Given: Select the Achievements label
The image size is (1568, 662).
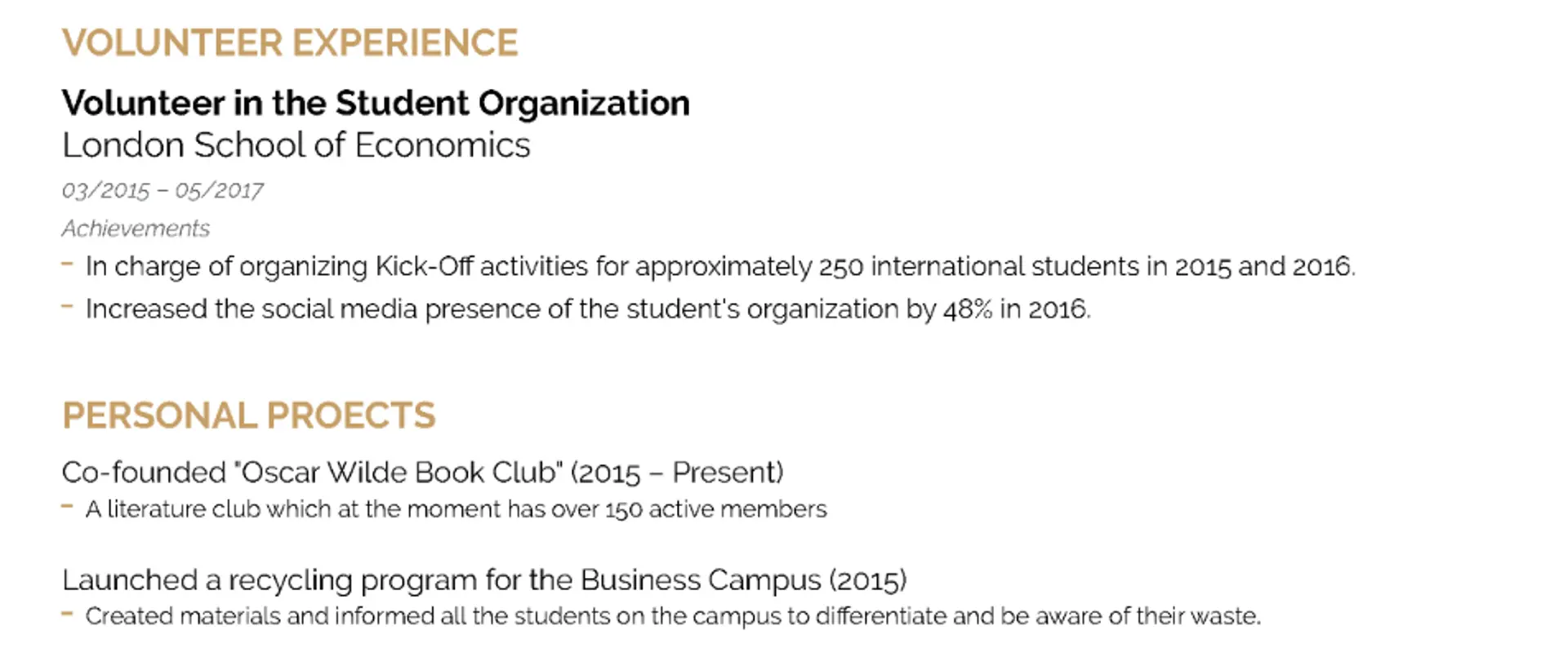Looking at the screenshot, I should [x=136, y=229].
